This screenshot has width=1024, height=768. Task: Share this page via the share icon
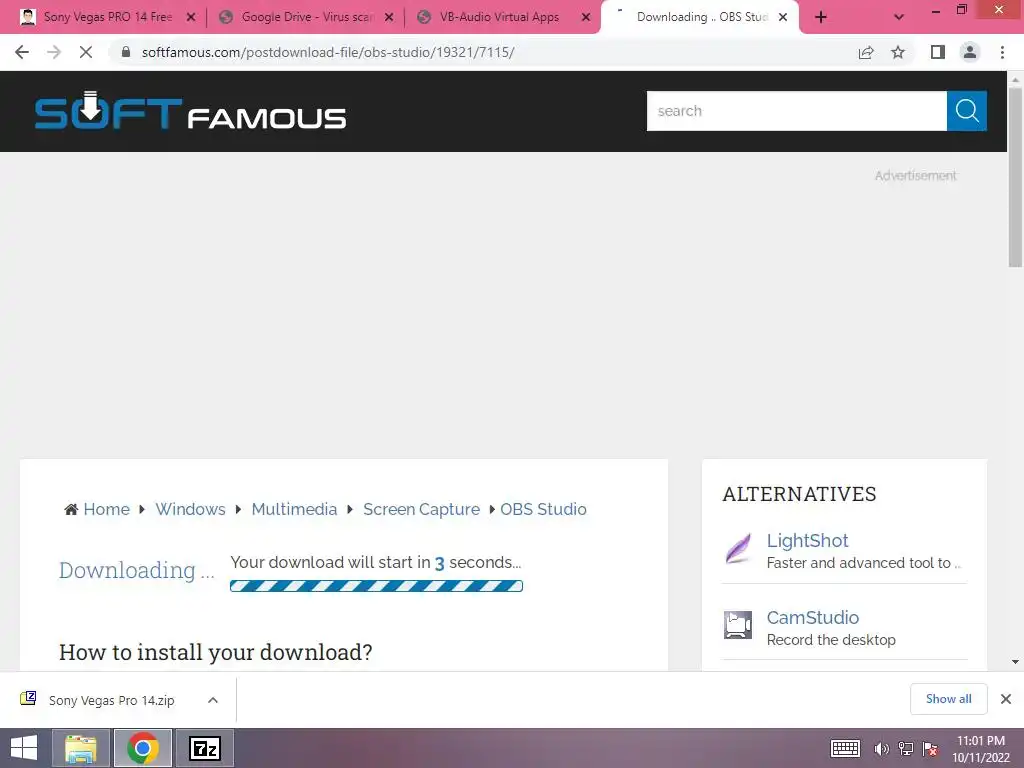866,52
